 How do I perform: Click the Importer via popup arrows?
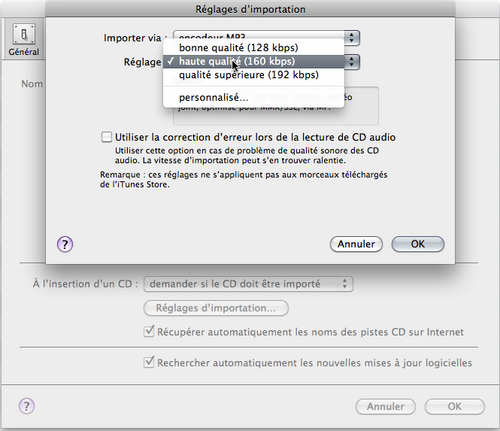[351, 38]
